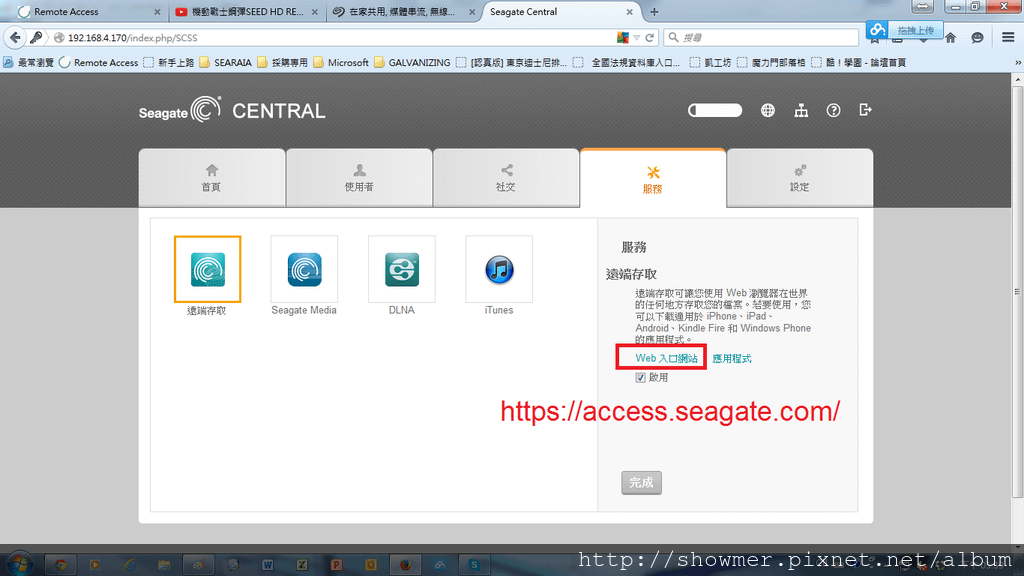Open the SEARAIA bookmark folder
The width and height of the screenshot is (1024, 576).
[225, 63]
